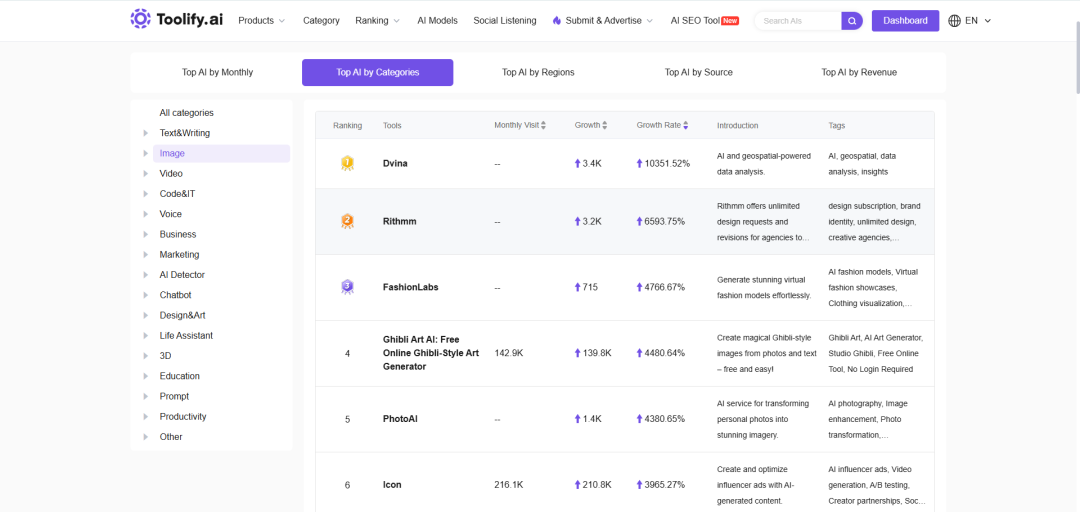Open Ghibli Art AI tool link
This screenshot has width=1080, height=512.
pos(431,353)
